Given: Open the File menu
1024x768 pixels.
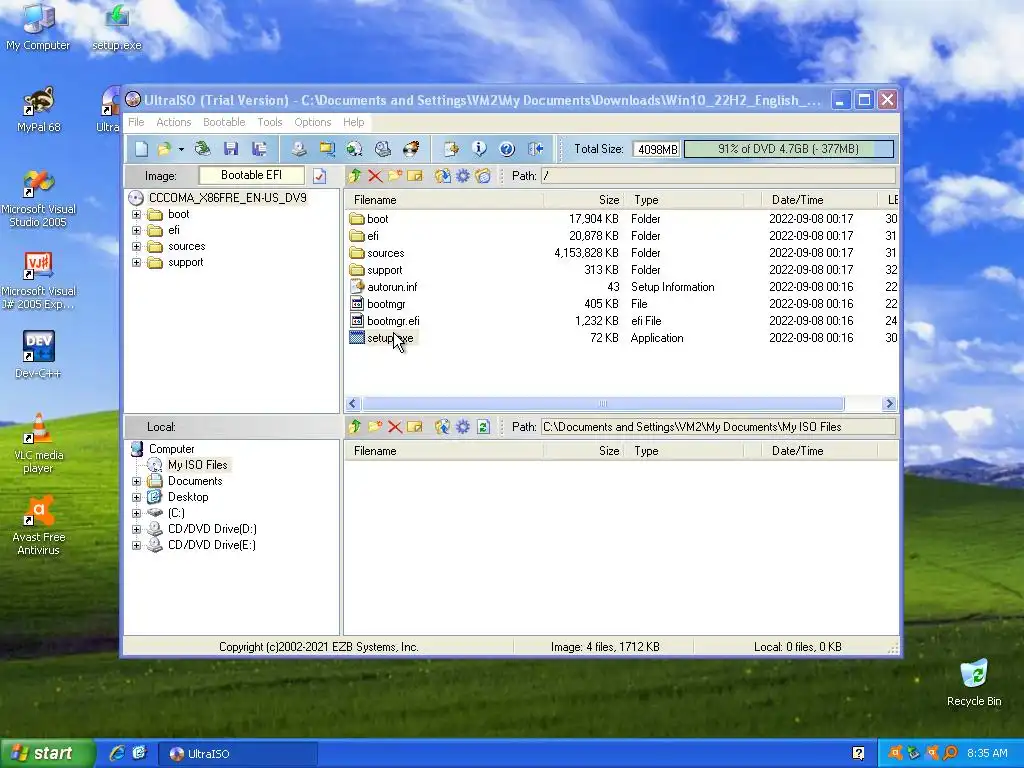Looking at the screenshot, I should [136, 122].
